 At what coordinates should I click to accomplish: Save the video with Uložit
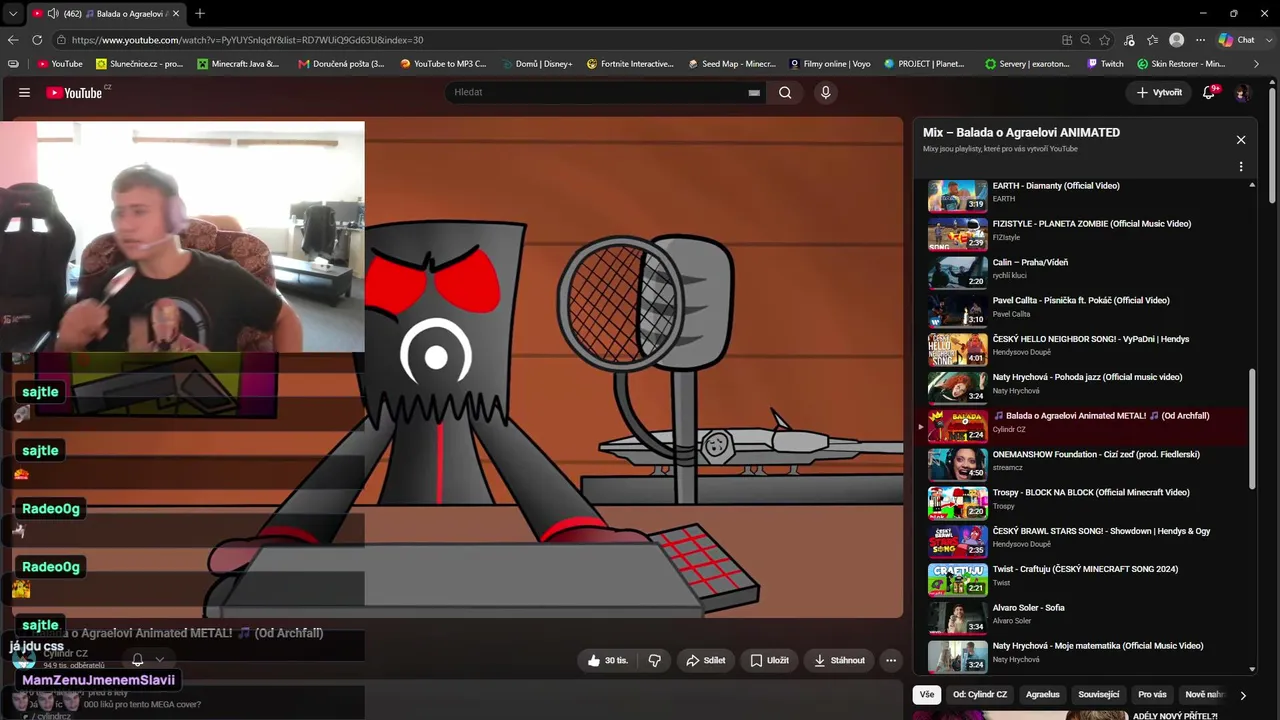(x=770, y=660)
